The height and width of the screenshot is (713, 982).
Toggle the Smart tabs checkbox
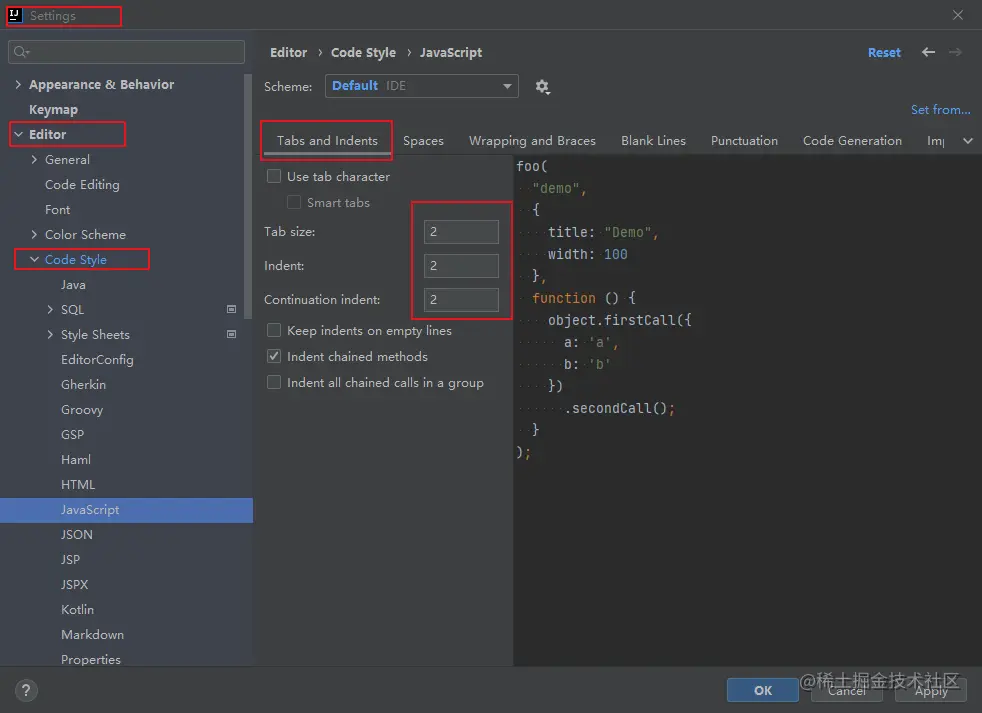pyautogui.click(x=294, y=202)
